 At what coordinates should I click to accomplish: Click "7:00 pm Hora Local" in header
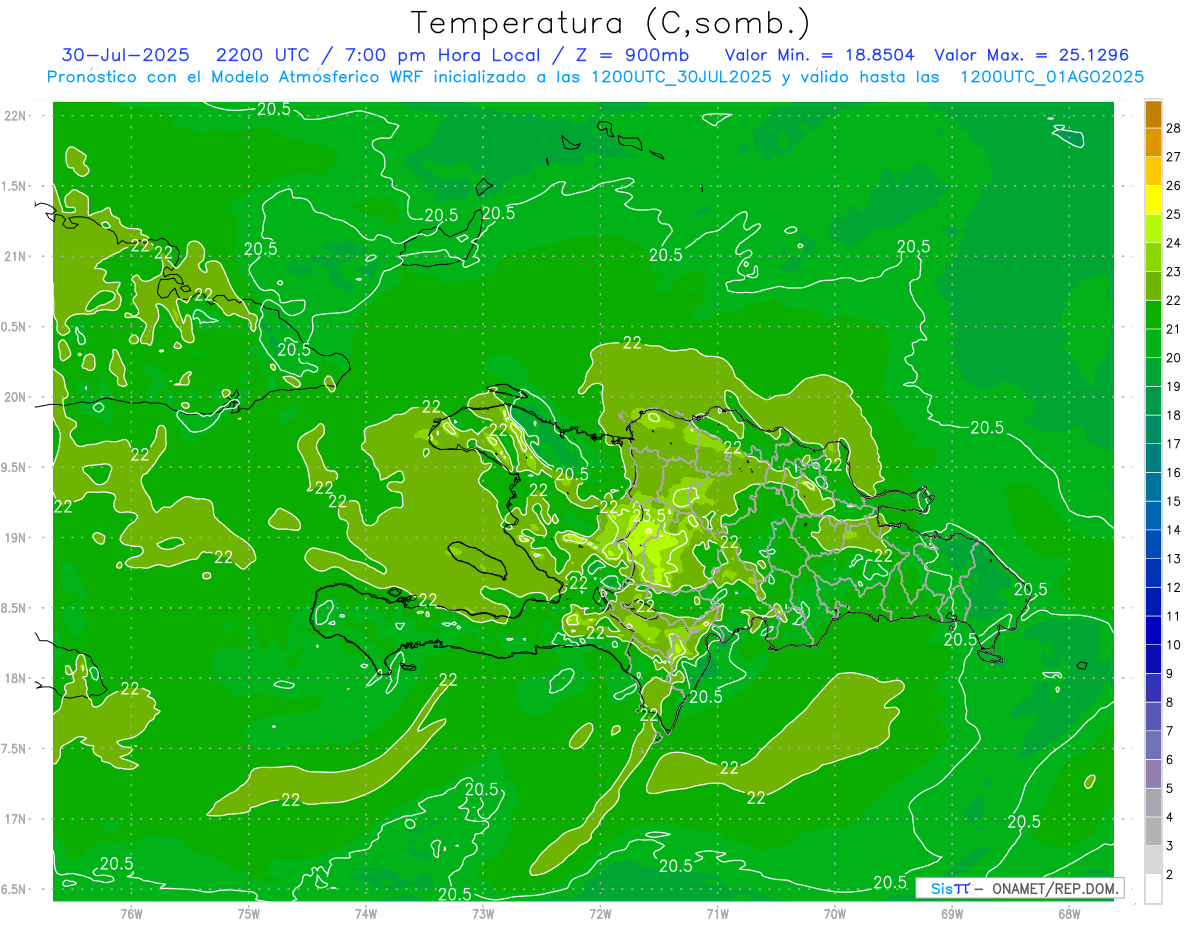click(444, 55)
